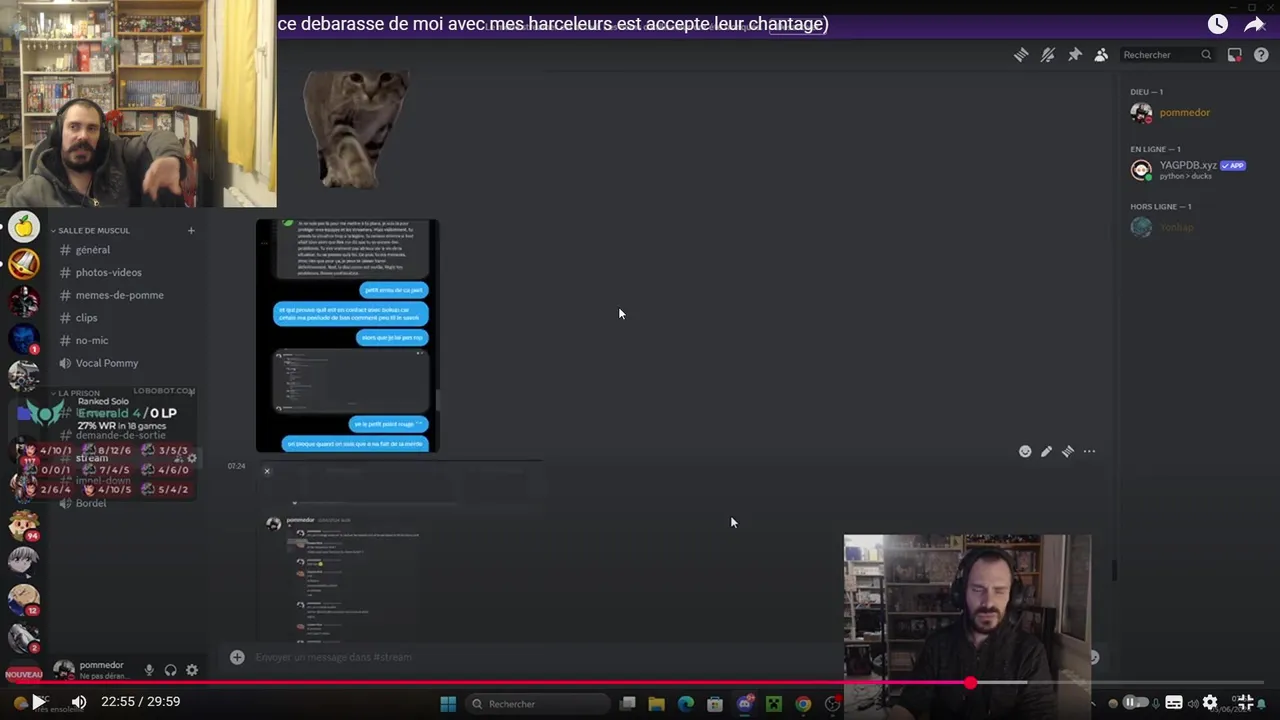The image size is (1280, 720).
Task: Open notification settings bell-slash icon
Action: (x=1047, y=55)
